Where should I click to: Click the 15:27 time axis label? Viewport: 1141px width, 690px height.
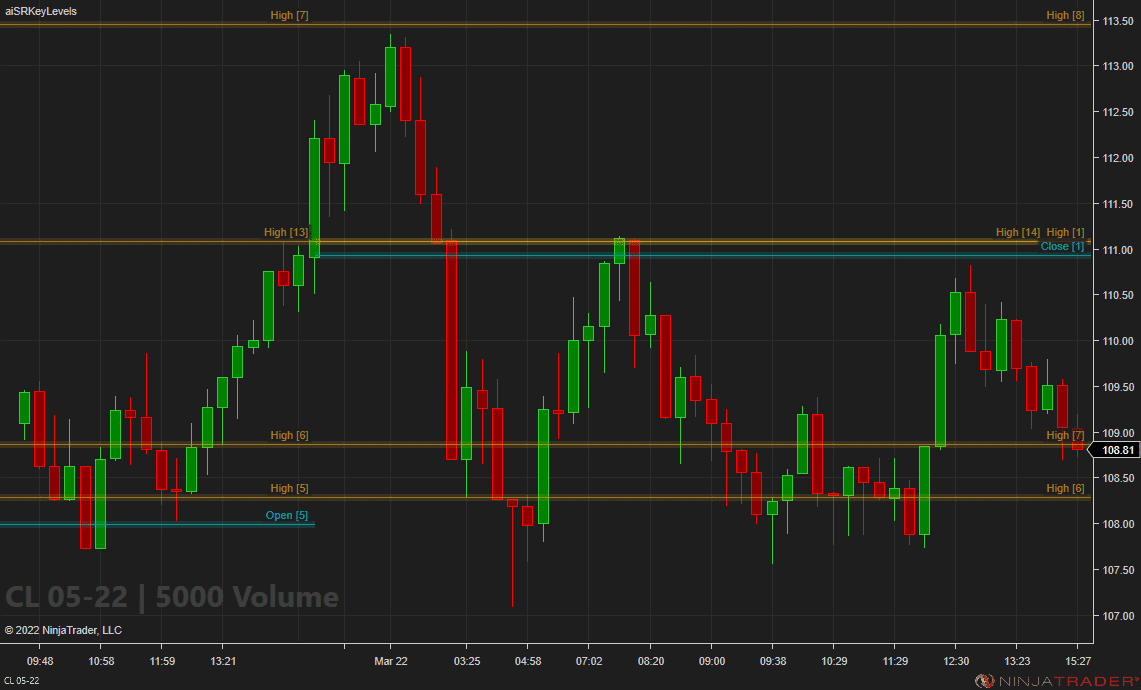click(1077, 661)
